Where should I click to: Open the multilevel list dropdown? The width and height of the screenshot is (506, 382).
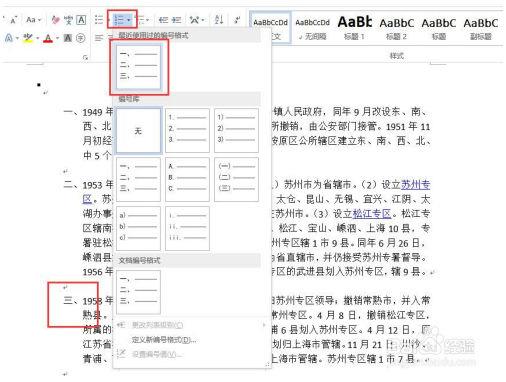tap(144, 20)
